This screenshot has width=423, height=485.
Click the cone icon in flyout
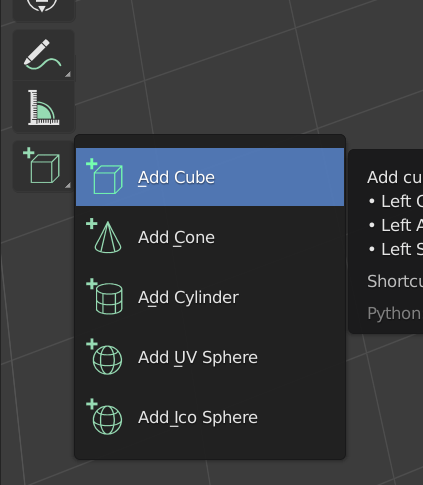[104, 236]
